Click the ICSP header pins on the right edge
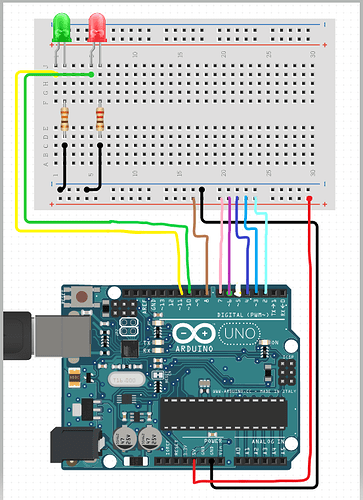Image resolution: width=363 pixels, height=500 pixels. click(x=287, y=372)
